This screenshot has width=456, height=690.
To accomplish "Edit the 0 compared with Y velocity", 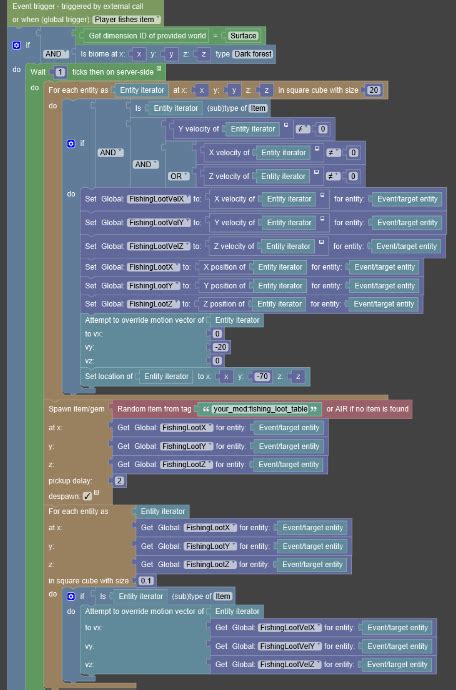I will 323,129.
